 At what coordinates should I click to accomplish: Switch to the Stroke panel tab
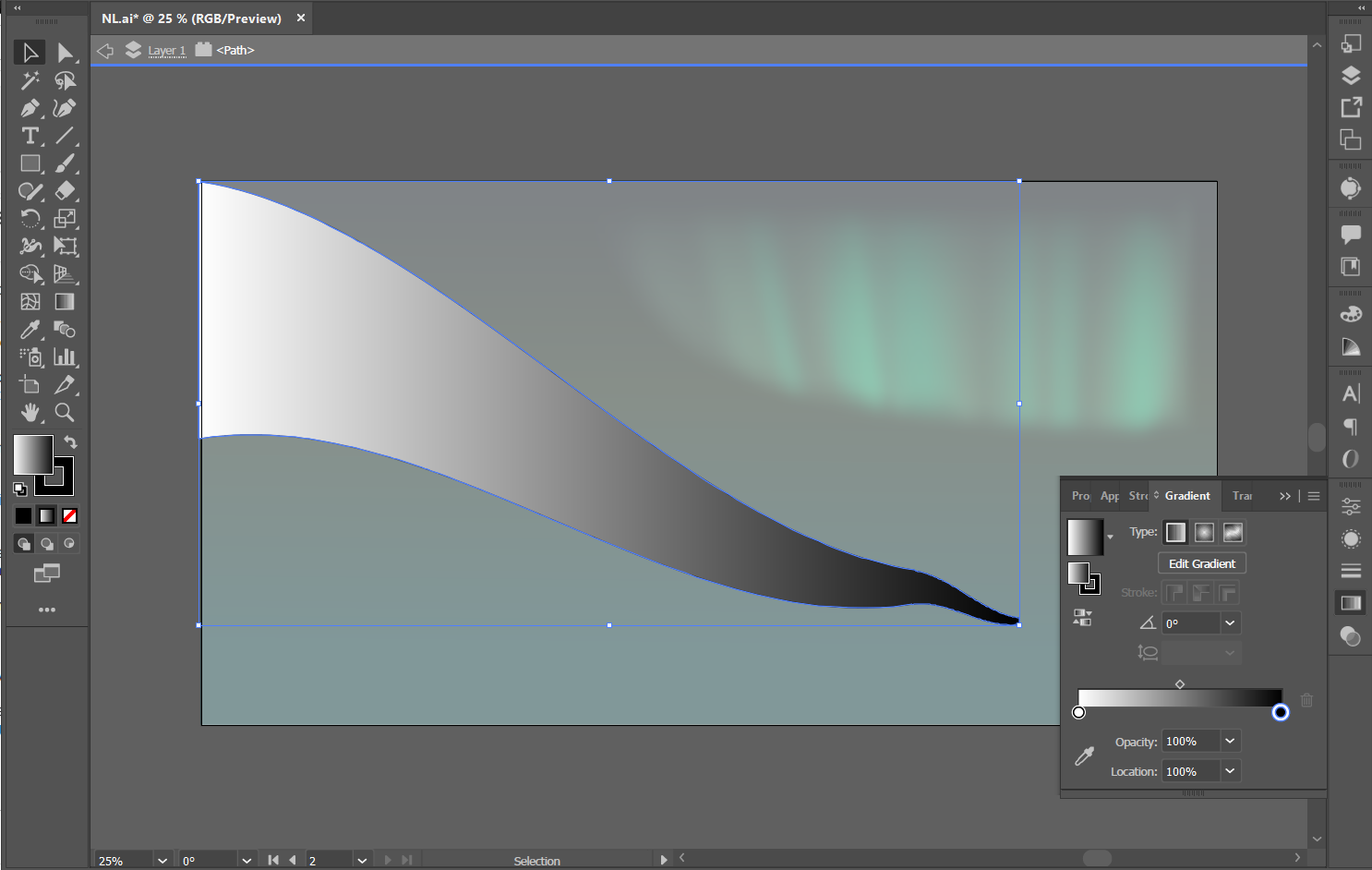point(1138,496)
